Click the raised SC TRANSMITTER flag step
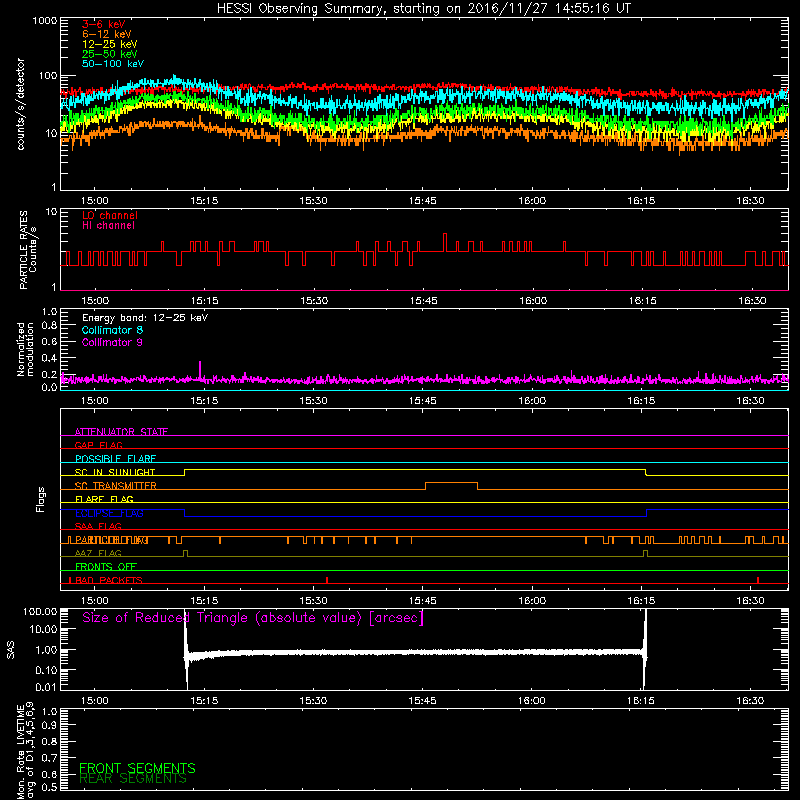The height and width of the screenshot is (800, 800). pos(452,483)
